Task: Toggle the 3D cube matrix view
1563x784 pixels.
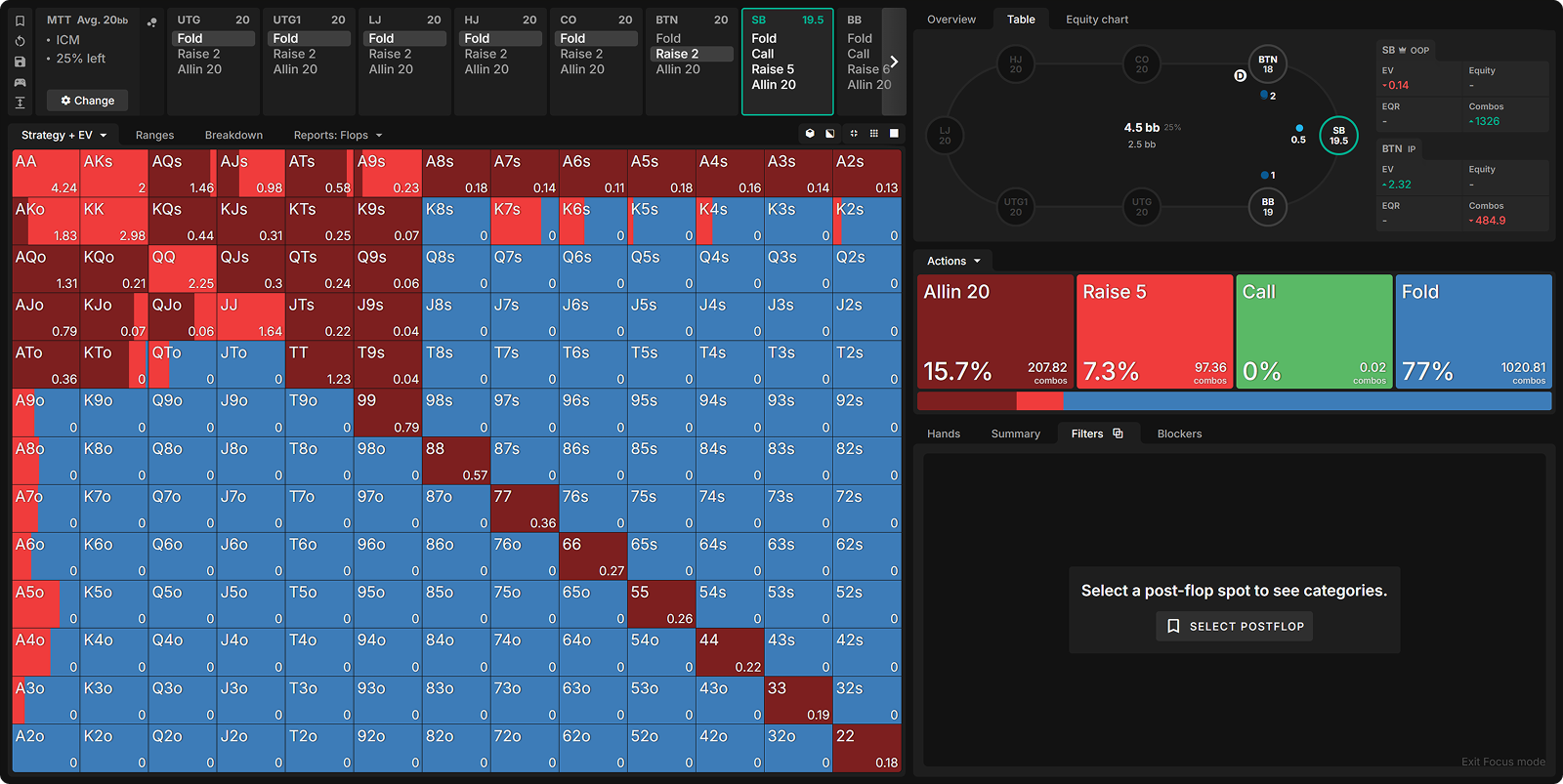Action: pos(810,134)
